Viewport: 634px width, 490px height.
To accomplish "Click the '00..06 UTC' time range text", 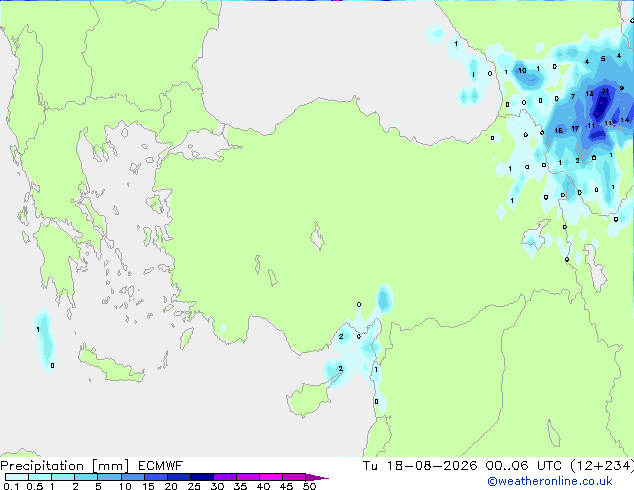I will 523,466.
